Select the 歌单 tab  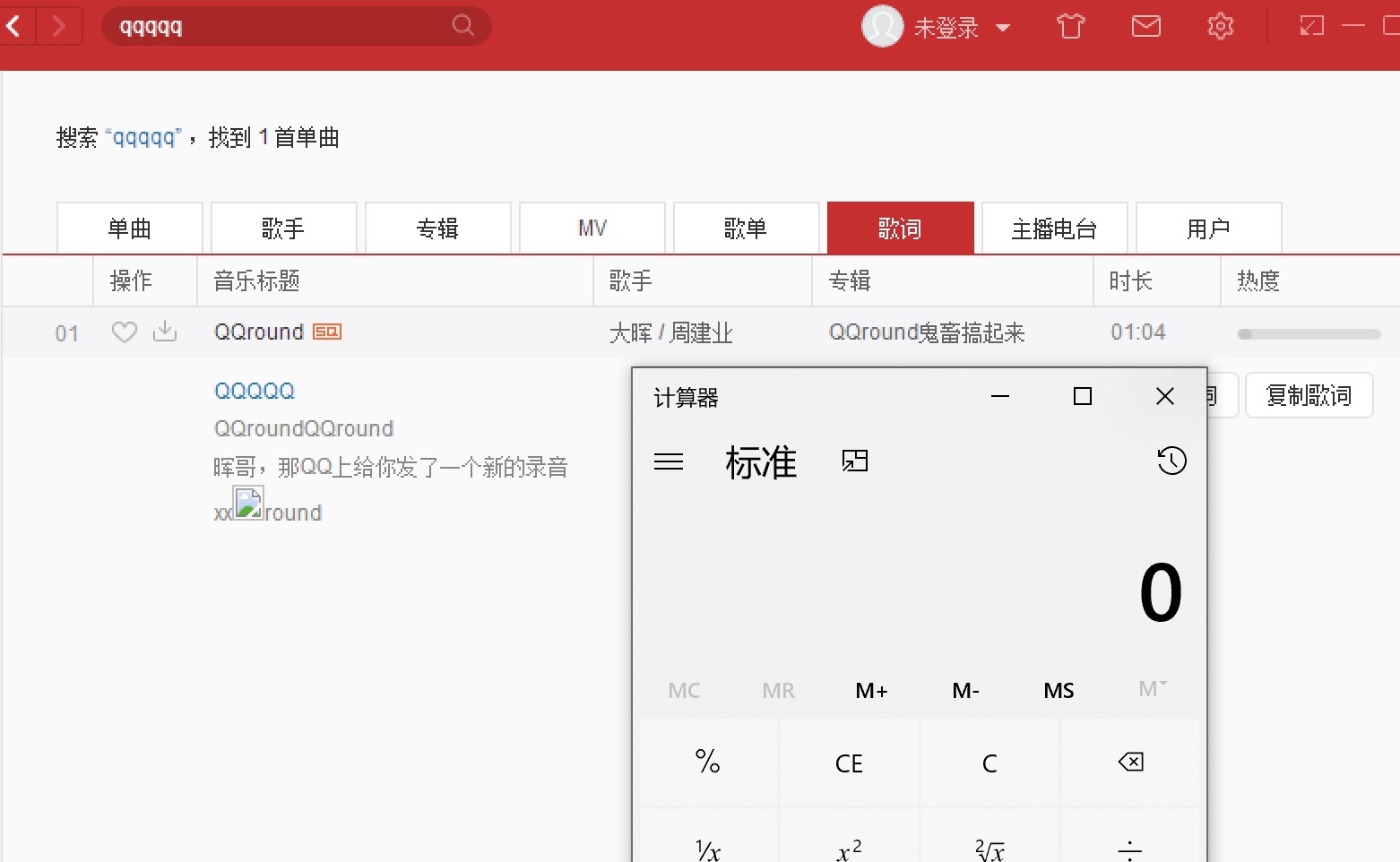pyautogui.click(x=746, y=228)
